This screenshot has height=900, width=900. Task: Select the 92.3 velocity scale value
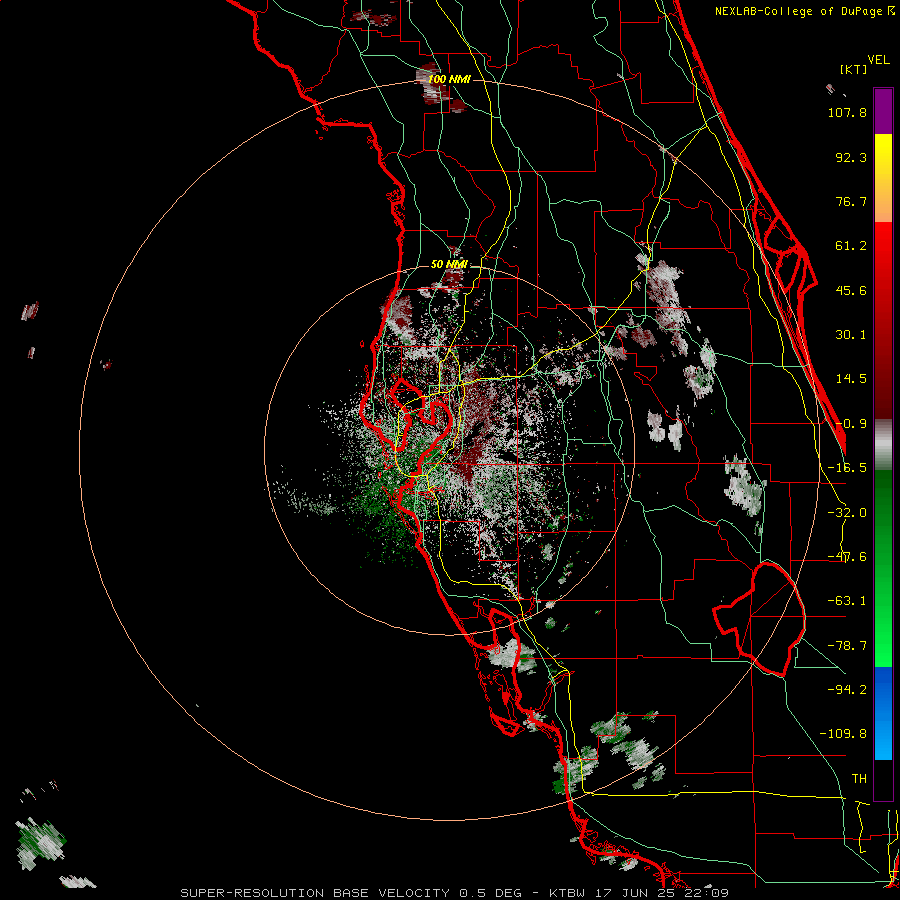(x=851, y=157)
